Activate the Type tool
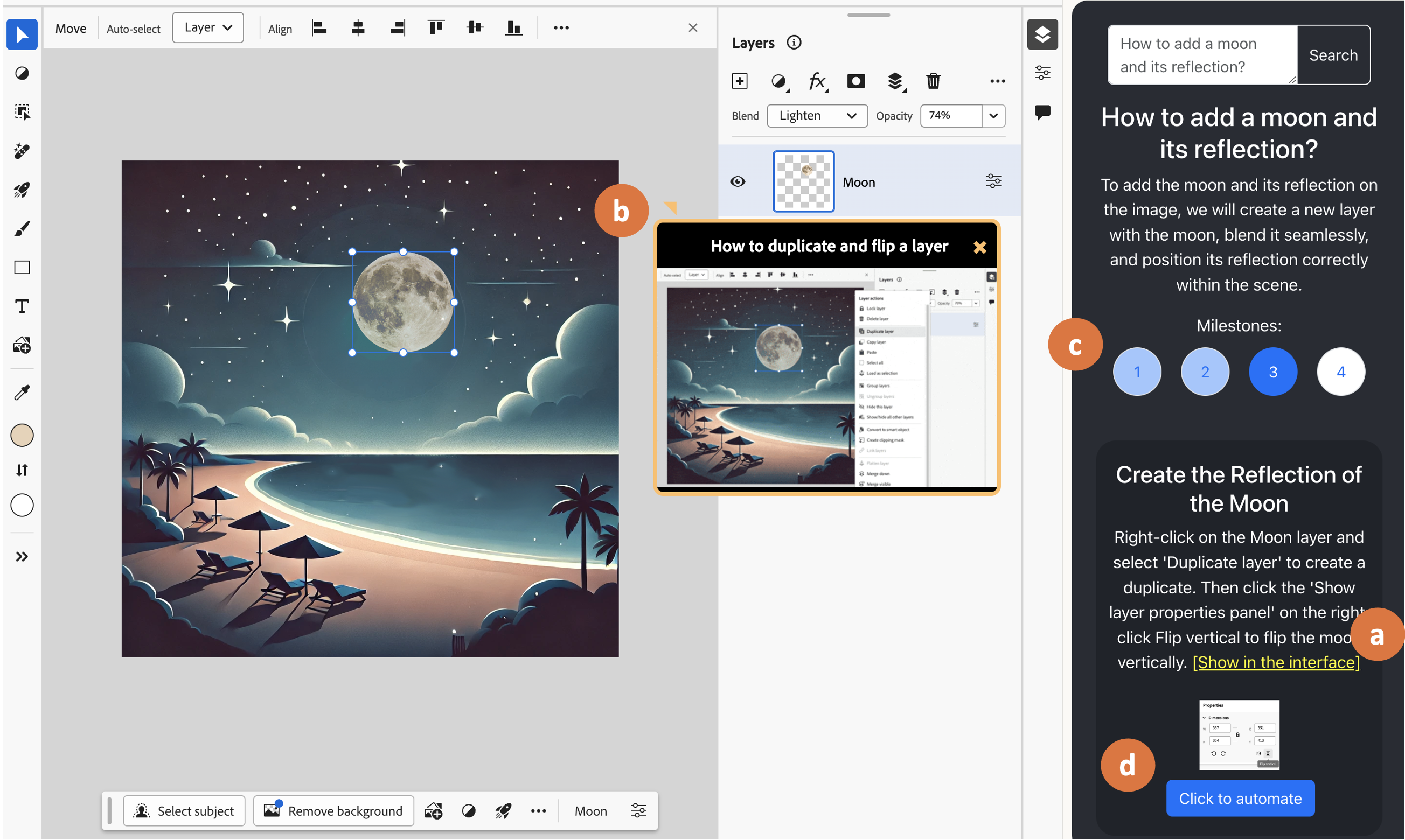The width and height of the screenshot is (1405, 840). (22, 306)
